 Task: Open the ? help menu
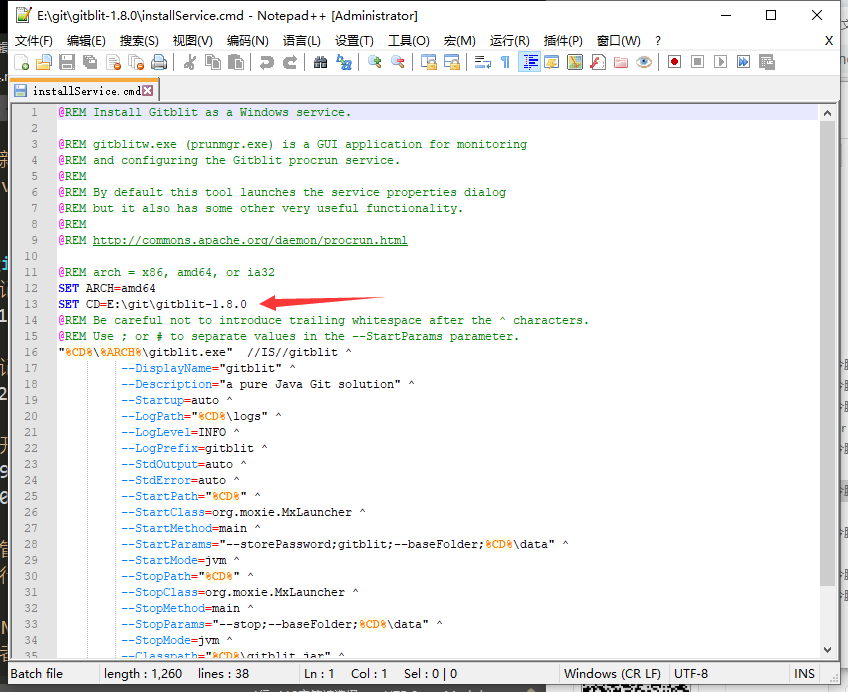658,41
